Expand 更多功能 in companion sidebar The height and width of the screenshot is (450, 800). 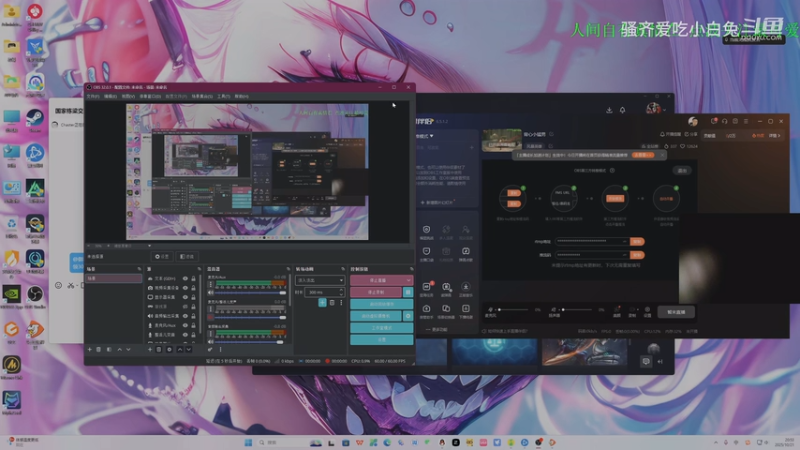click(437, 330)
